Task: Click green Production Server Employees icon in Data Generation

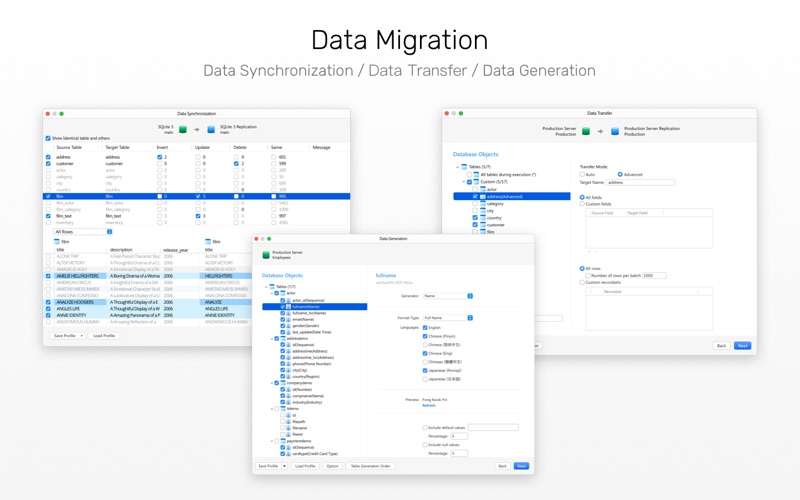Action: pos(266,255)
